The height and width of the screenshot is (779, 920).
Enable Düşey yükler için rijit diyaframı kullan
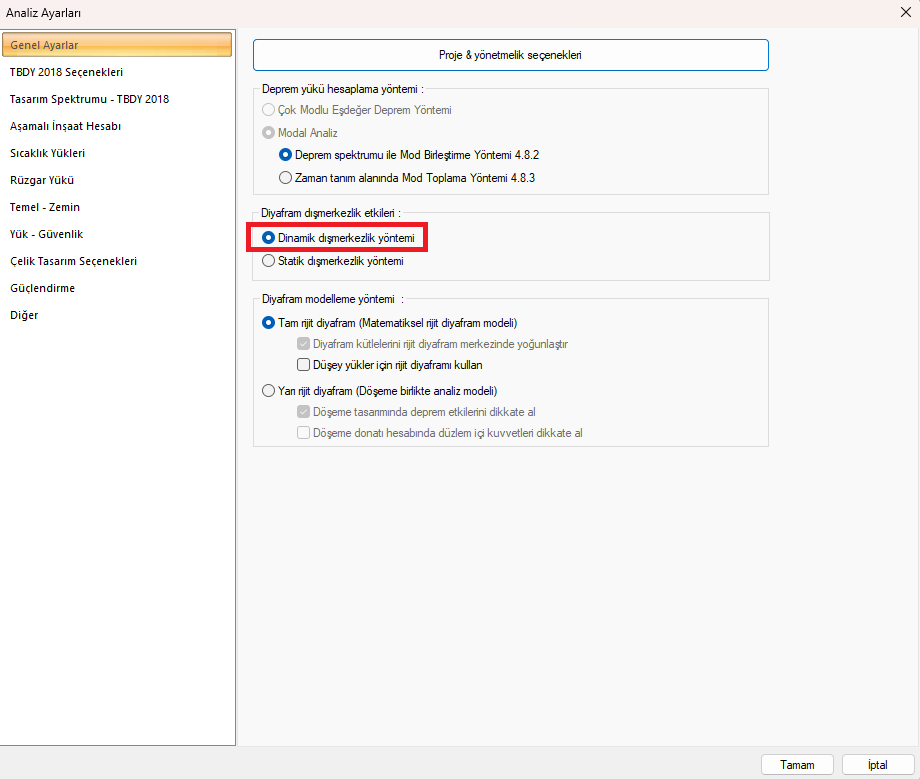tap(304, 365)
